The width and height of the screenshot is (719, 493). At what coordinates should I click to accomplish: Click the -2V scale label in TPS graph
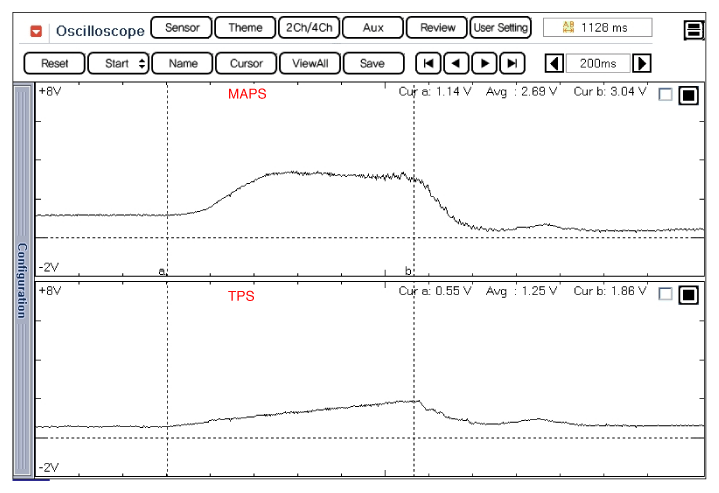point(49,467)
